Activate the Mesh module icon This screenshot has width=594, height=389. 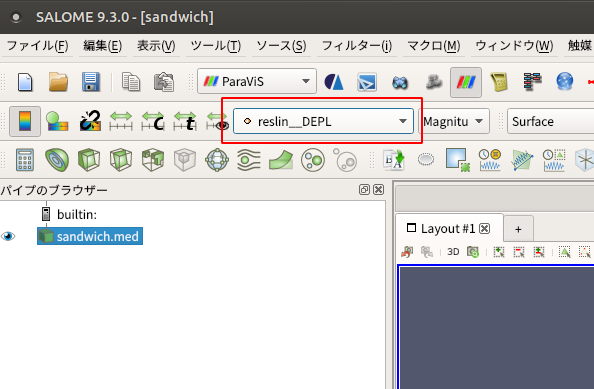(x=400, y=82)
